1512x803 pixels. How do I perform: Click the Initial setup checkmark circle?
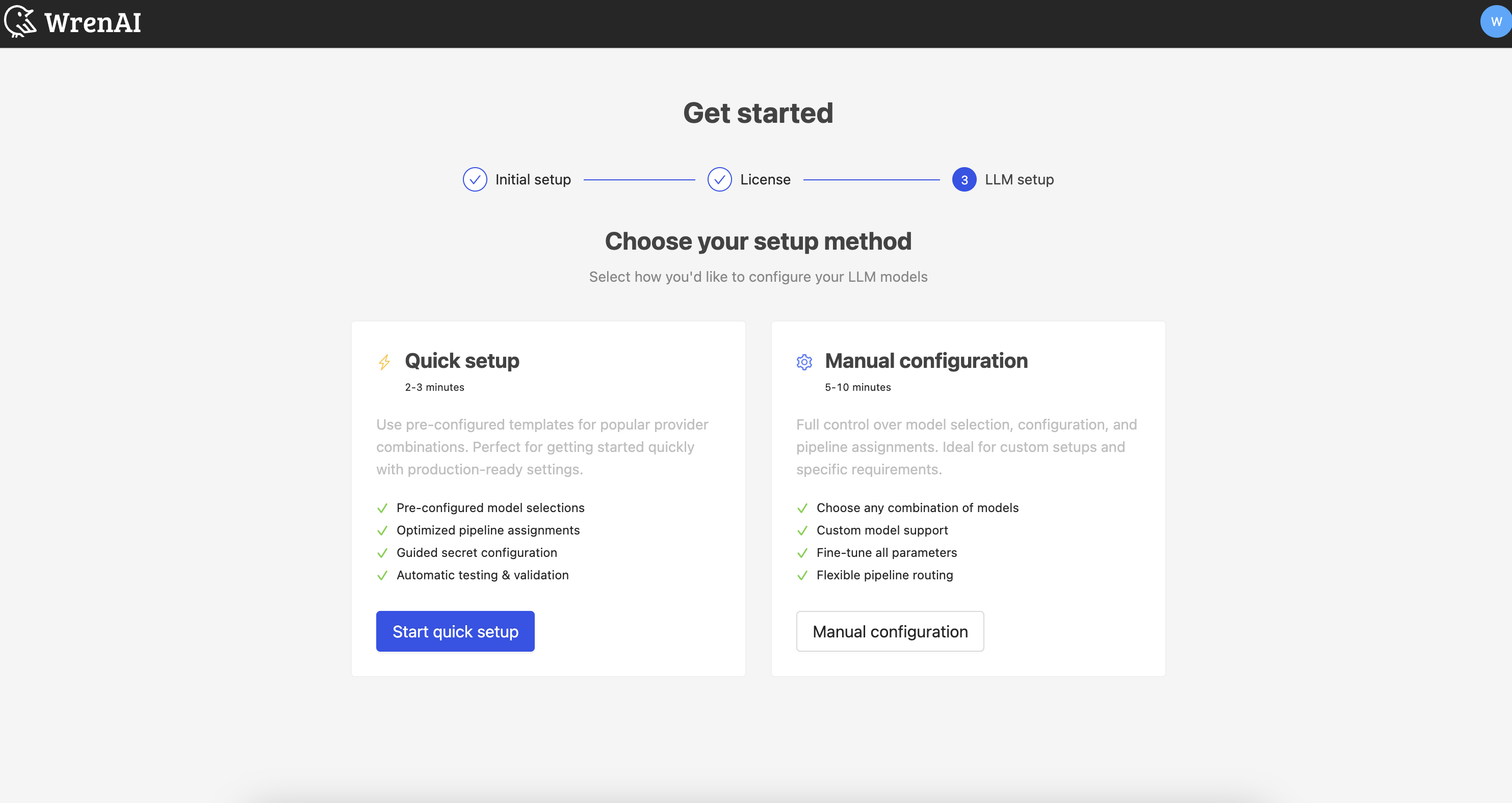point(474,179)
